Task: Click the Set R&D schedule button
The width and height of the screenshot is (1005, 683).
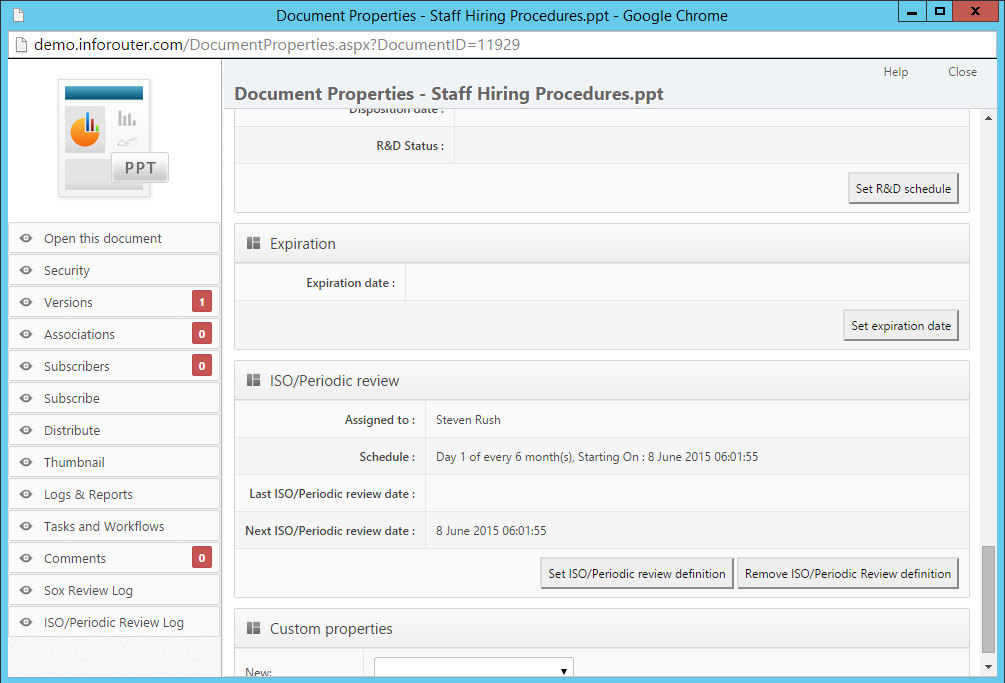Action: pos(903,188)
